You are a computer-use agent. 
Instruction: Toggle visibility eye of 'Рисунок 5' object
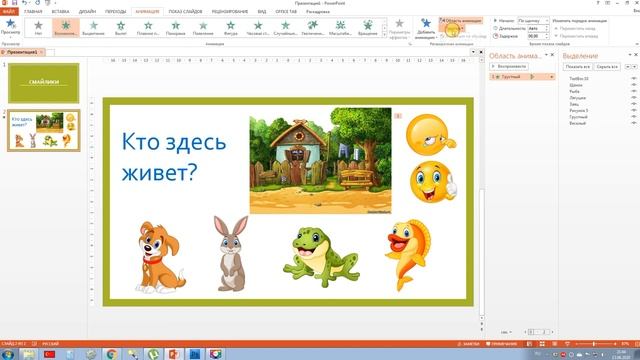634,110
